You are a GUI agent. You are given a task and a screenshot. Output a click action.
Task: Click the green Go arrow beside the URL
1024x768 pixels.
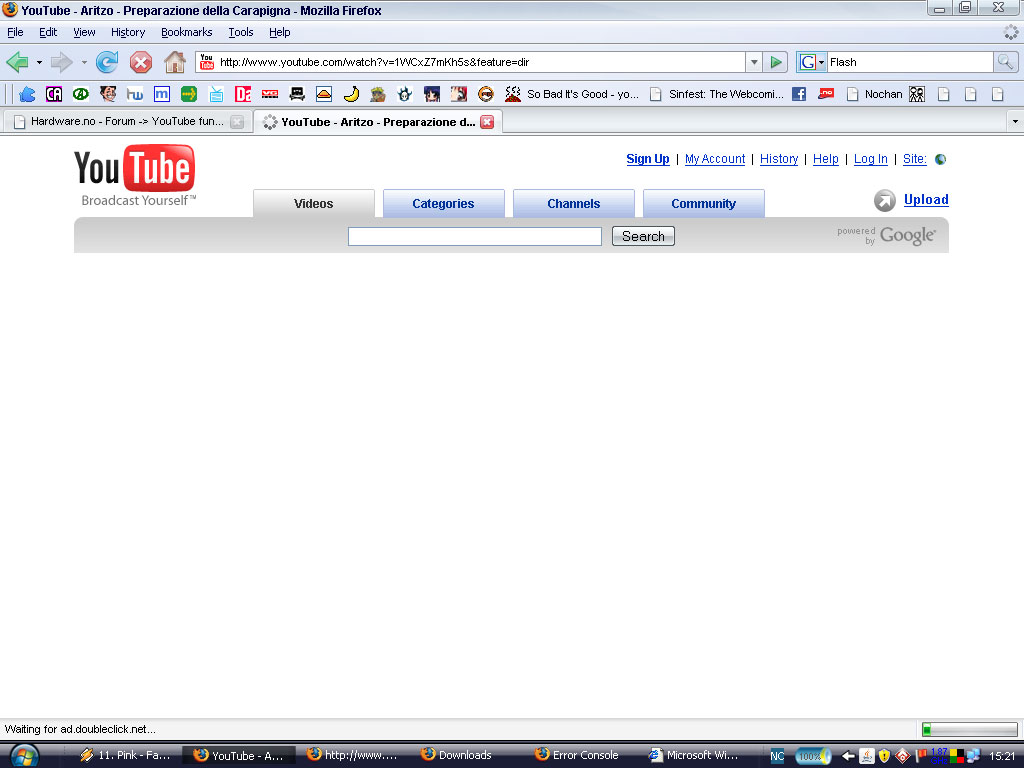click(x=775, y=62)
